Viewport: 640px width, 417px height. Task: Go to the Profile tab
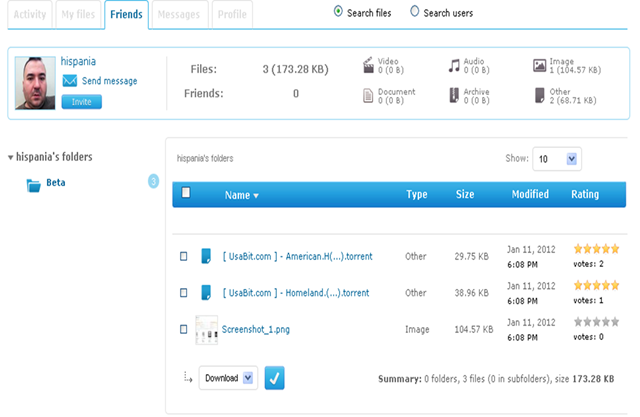click(232, 15)
